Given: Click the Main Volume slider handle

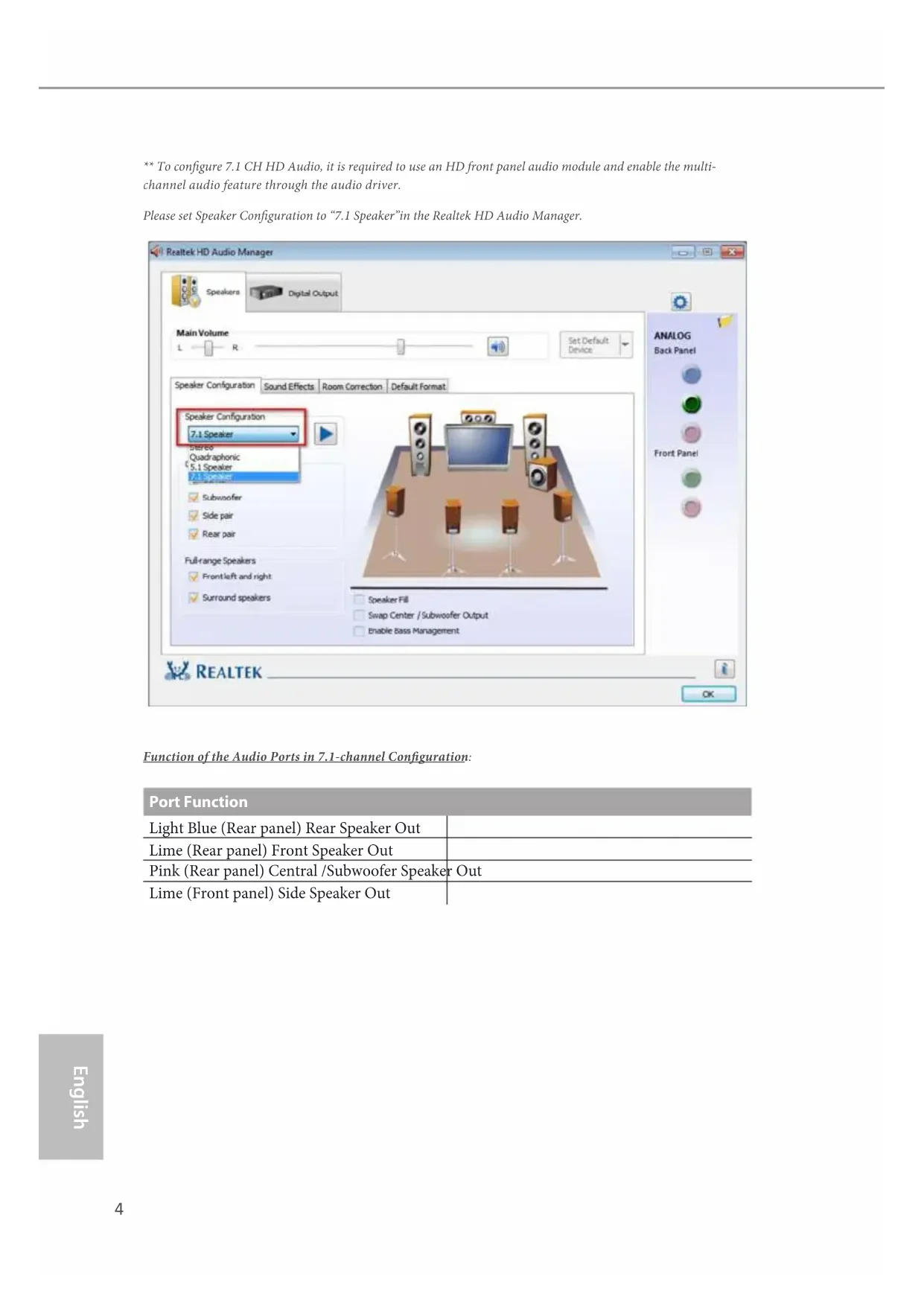Looking at the screenshot, I should click(x=401, y=346).
